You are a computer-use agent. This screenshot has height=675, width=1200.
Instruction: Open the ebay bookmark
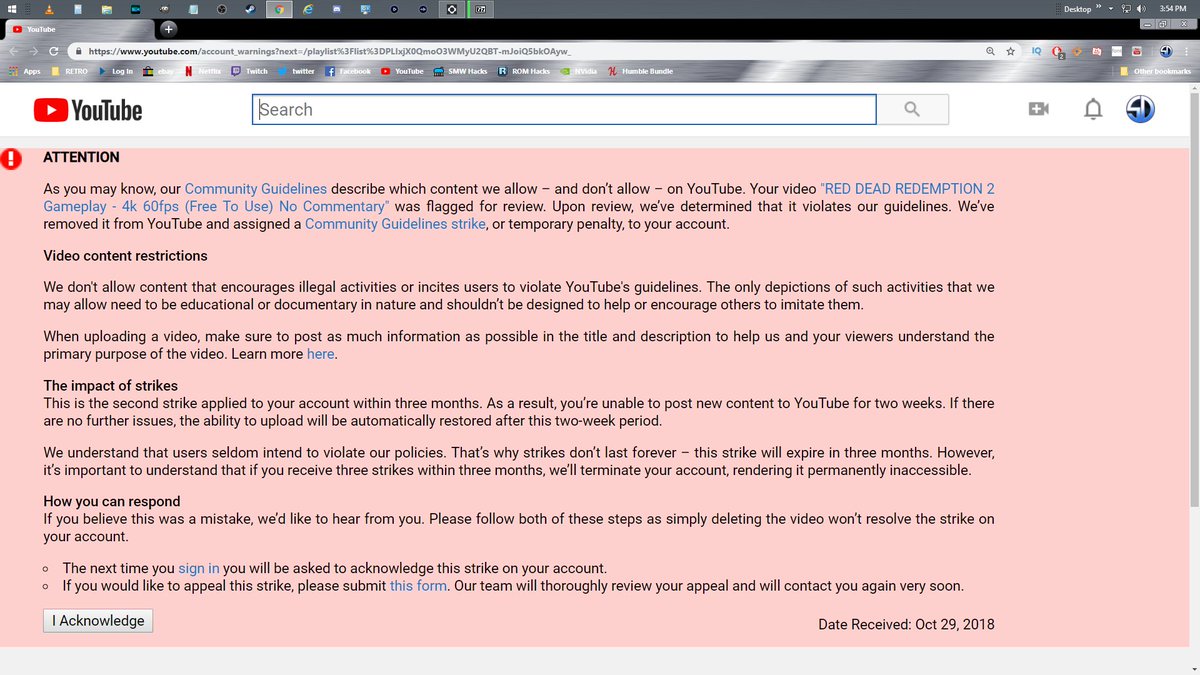pos(159,71)
